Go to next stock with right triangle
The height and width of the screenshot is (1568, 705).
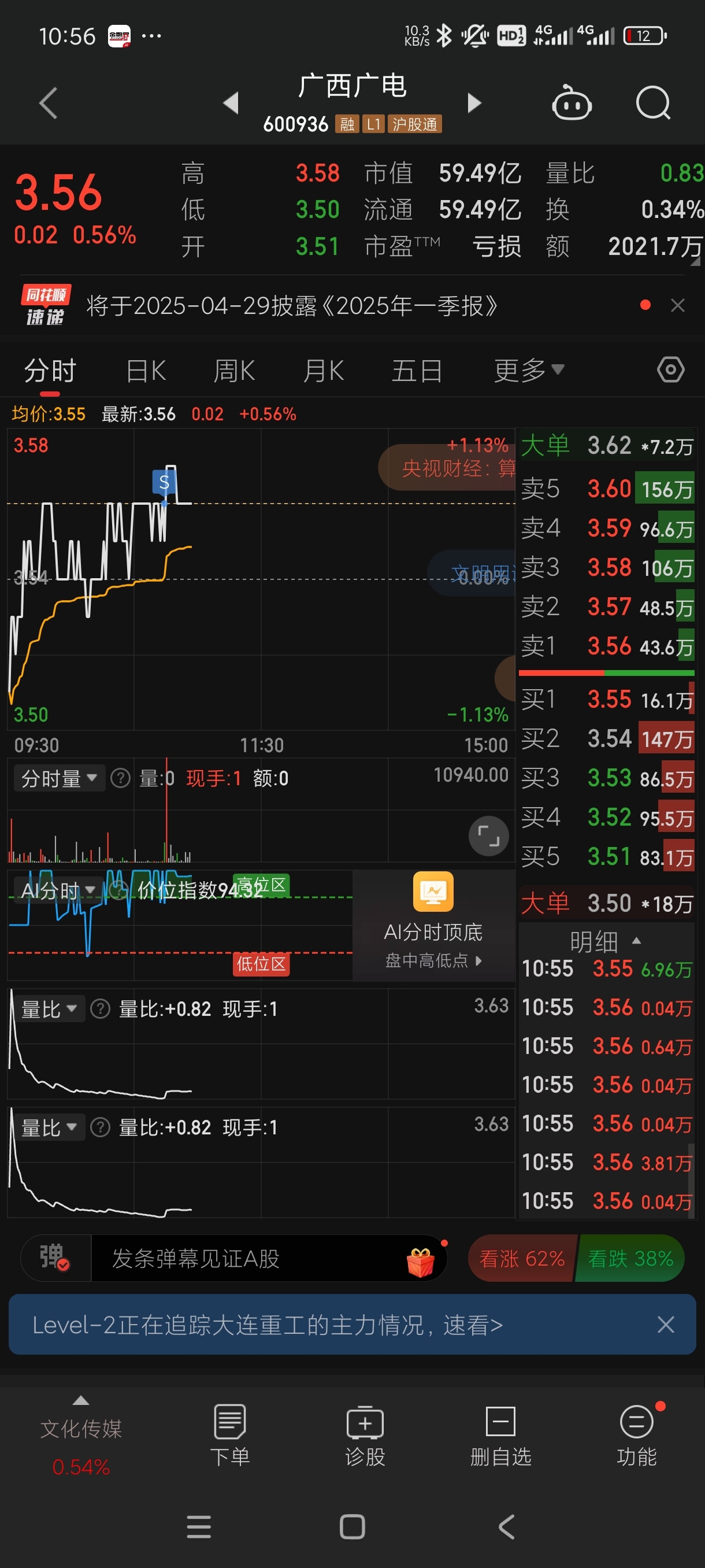click(474, 103)
